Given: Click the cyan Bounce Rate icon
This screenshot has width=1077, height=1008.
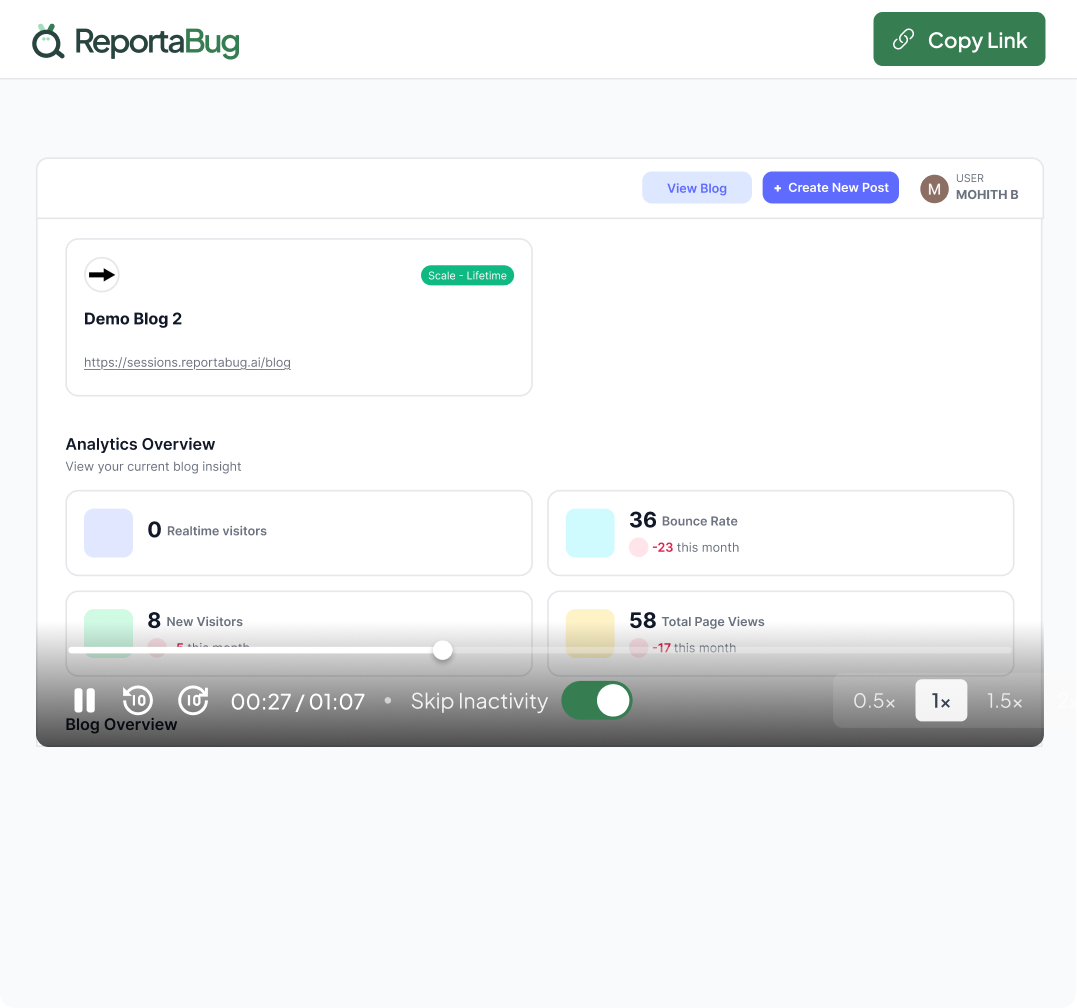Looking at the screenshot, I should coord(590,532).
